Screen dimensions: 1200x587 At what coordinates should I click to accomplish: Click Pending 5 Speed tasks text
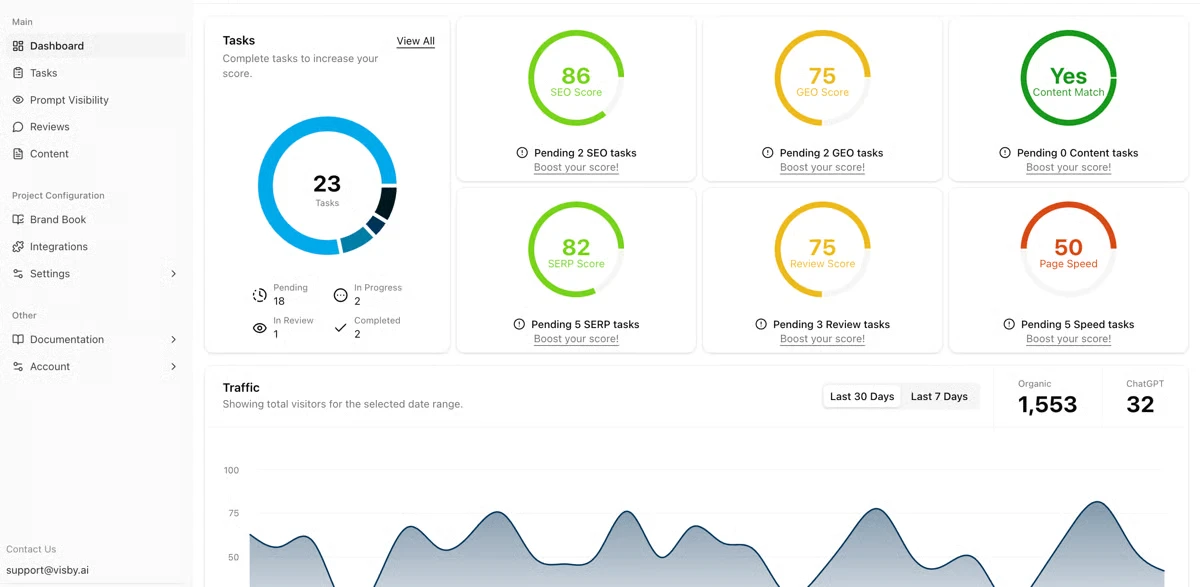click(1077, 324)
